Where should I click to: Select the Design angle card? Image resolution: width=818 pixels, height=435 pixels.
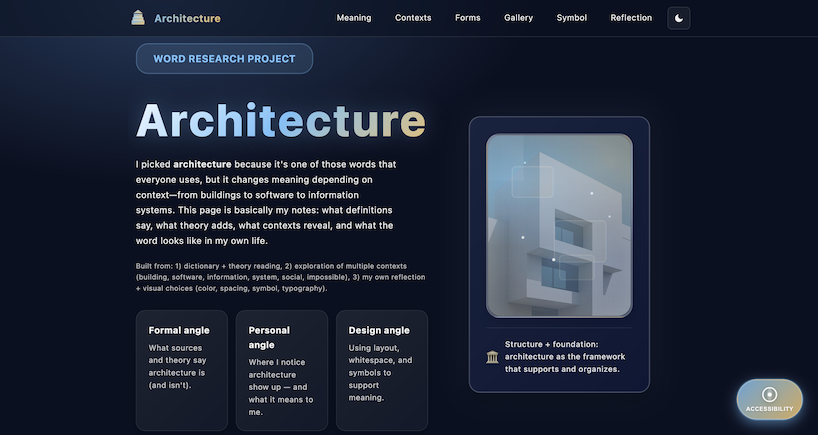coord(381,370)
